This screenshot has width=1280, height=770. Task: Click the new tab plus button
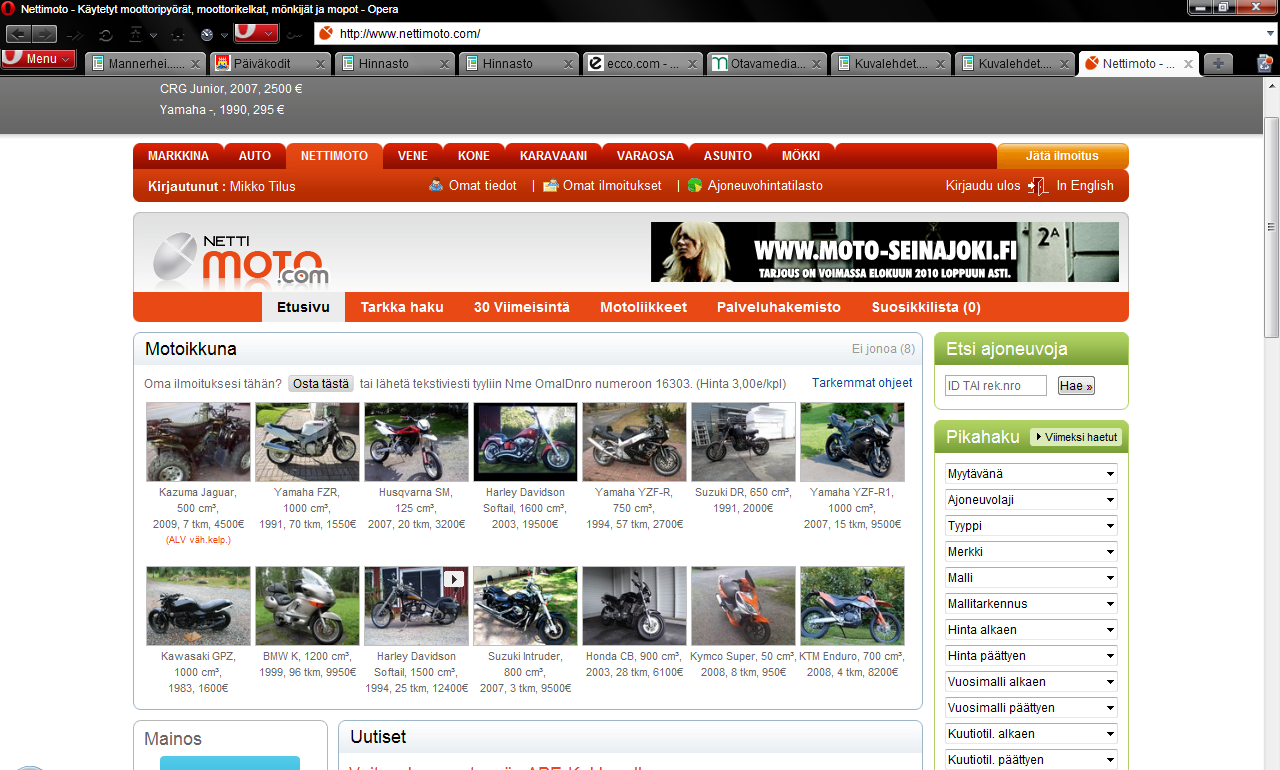point(1218,63)
